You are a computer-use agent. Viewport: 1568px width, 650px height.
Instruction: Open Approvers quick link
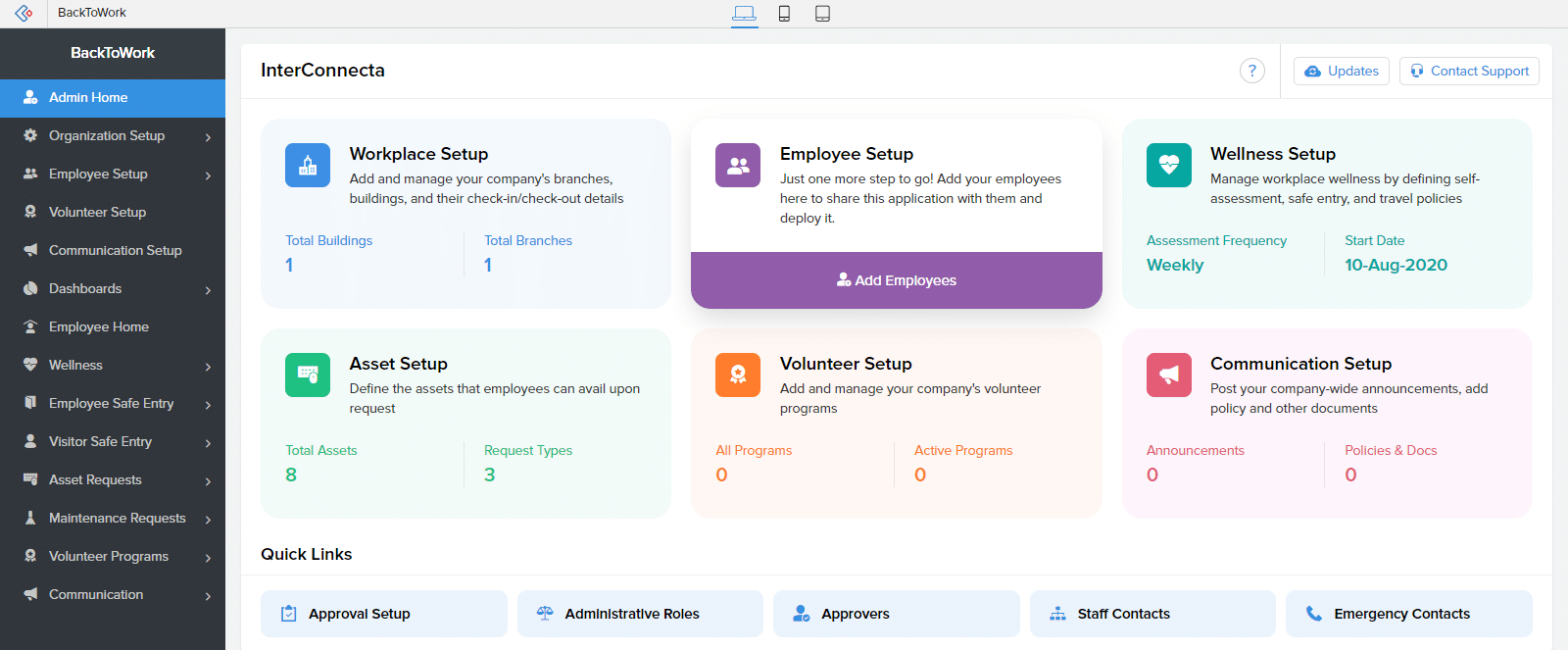click(x=897, y=614)
